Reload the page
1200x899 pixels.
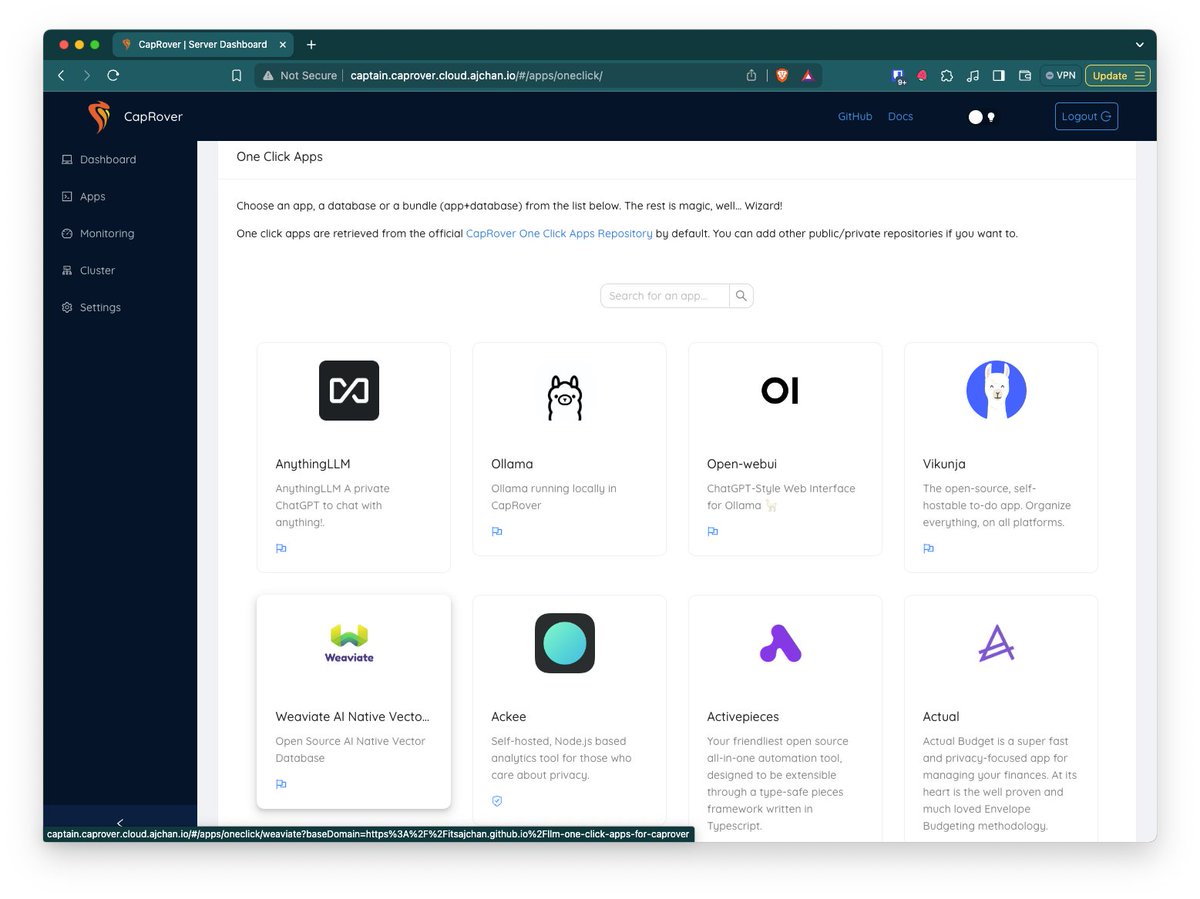(x=113, y=75)
